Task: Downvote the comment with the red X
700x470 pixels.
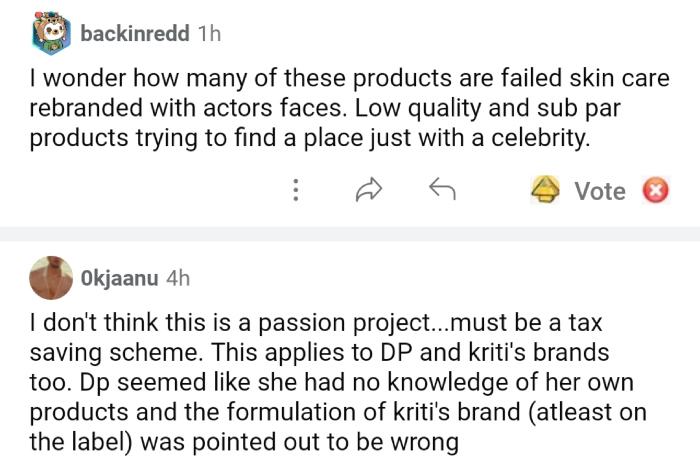Action: click(x=655, y=190)
